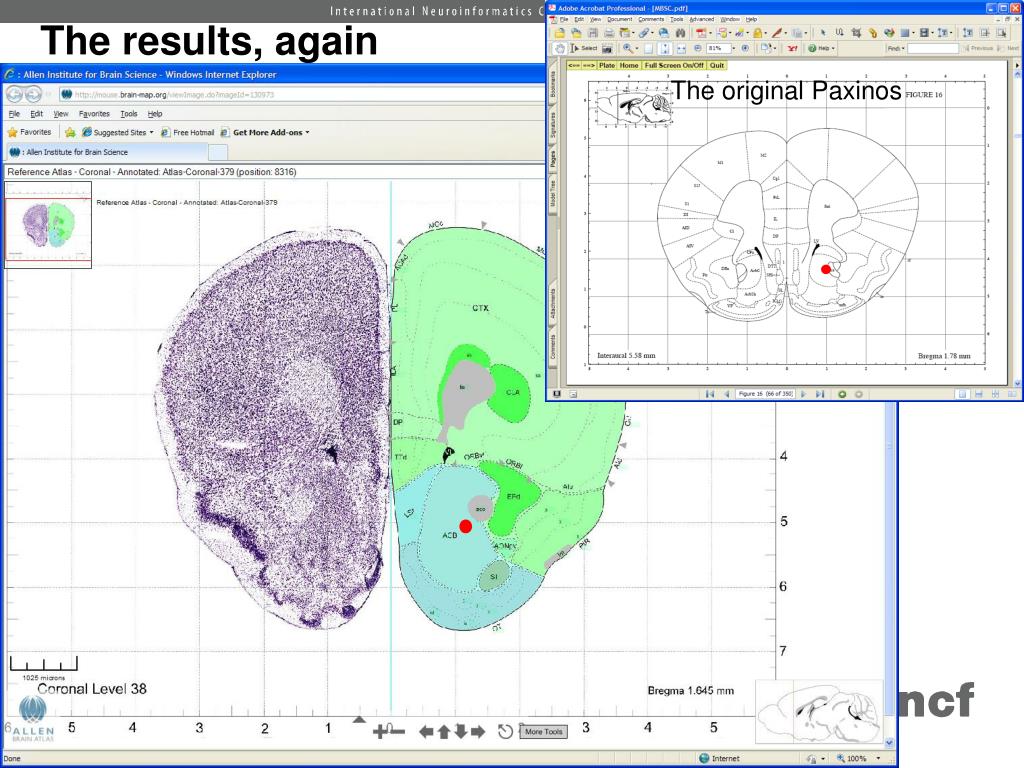Open the zoom tool dropdown arrow in Acrobat
The height and width of the screenshot is (768, 1024).
[x=637, y=48]
